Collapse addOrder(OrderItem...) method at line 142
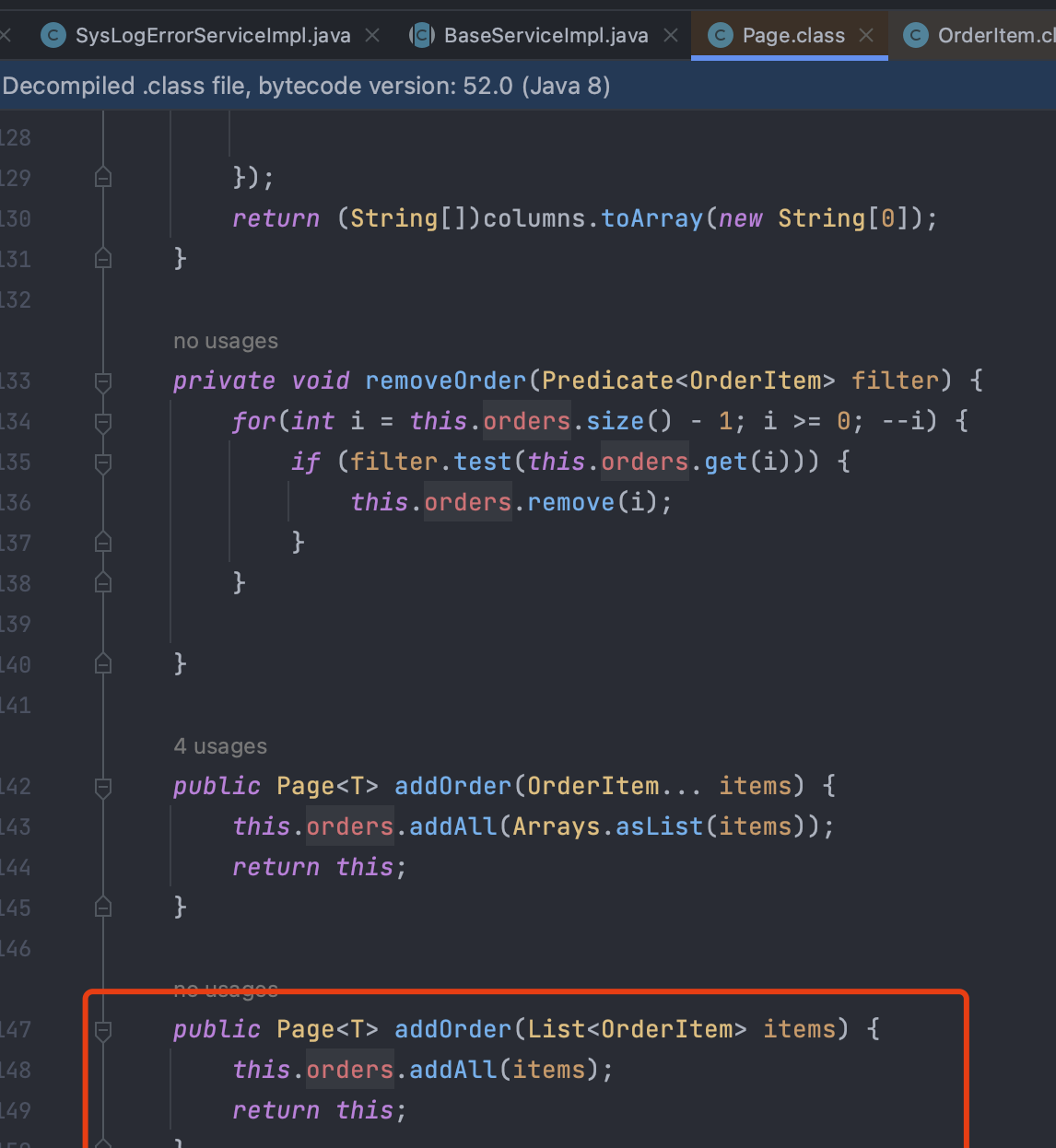This screenshot has height=1148, width=1056. 103,787
